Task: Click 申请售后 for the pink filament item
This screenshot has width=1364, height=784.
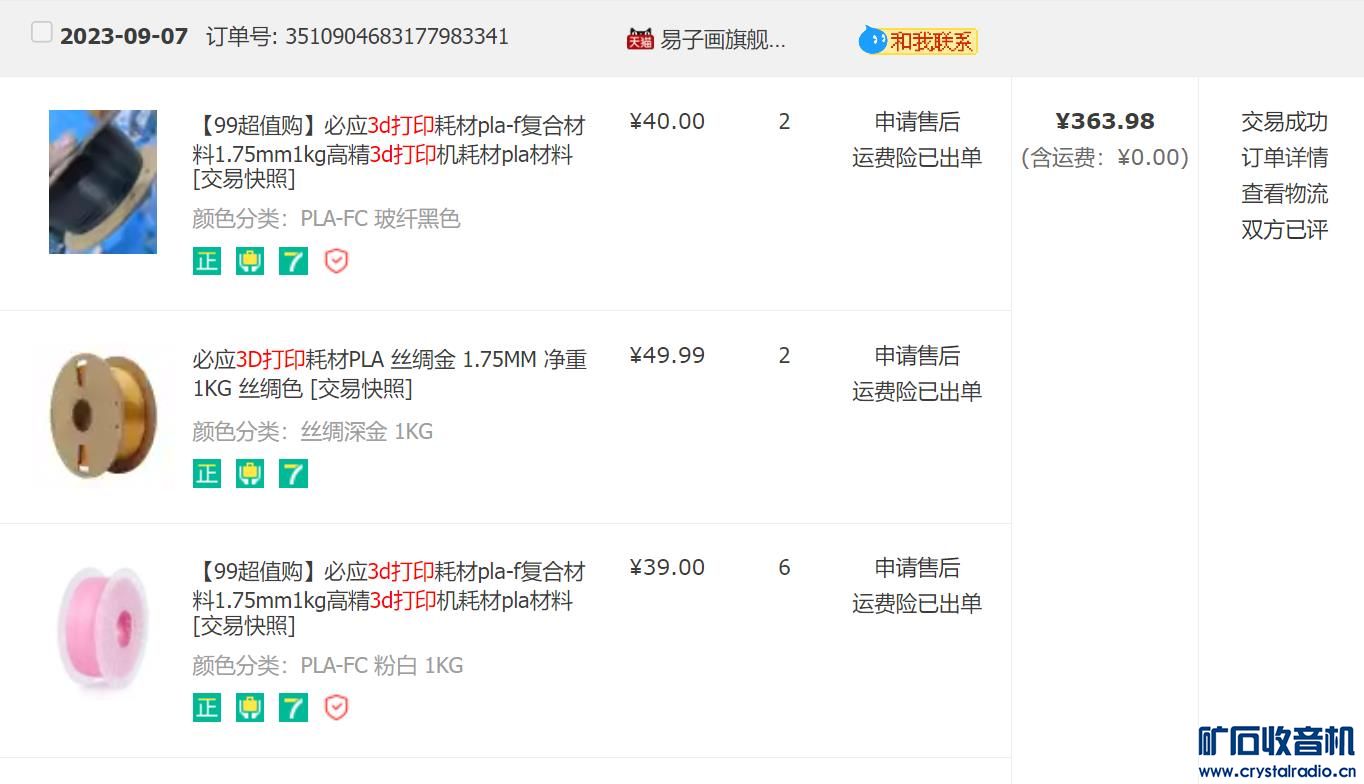Action: click(x=917, y=568)
